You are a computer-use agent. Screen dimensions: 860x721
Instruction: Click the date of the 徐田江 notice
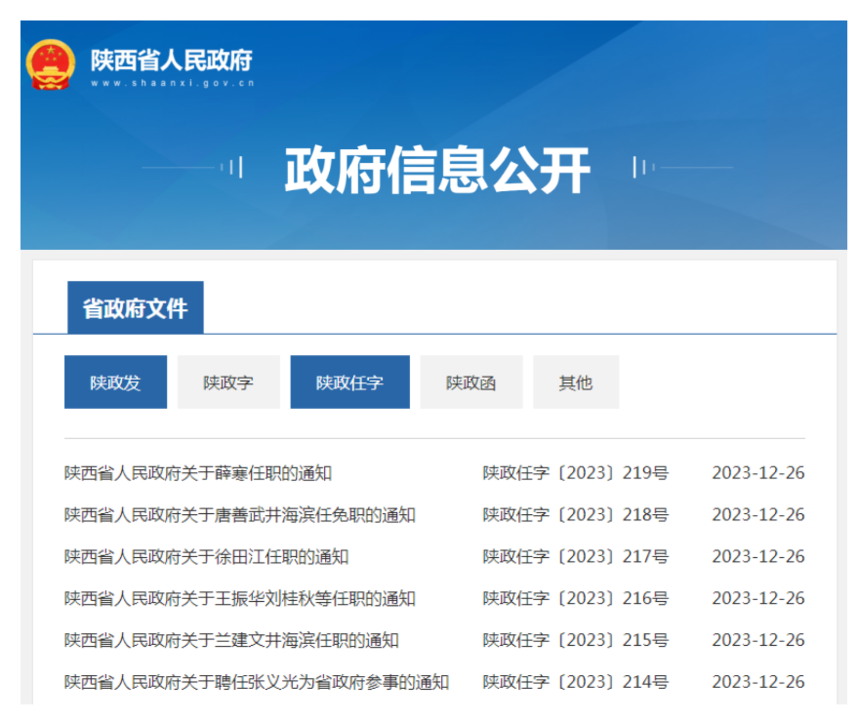[x=758, y=557]
